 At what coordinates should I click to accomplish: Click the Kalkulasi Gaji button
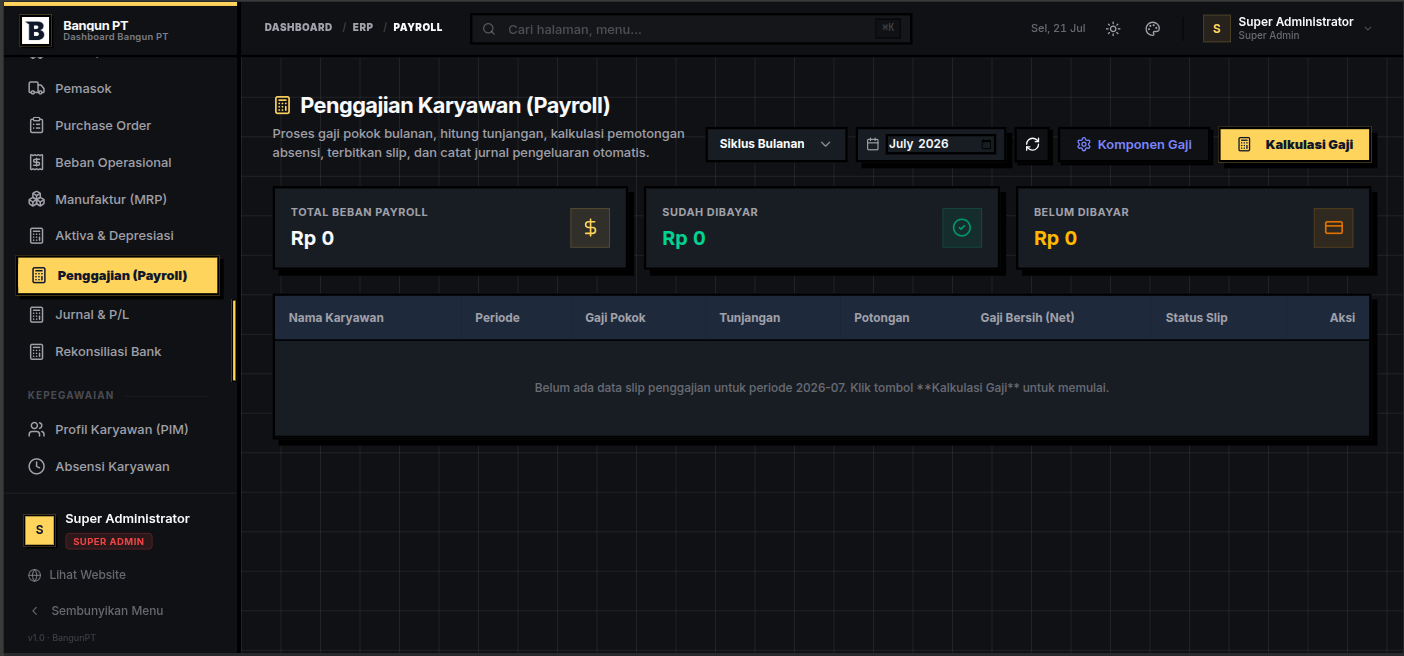(x=1295, y=144)
